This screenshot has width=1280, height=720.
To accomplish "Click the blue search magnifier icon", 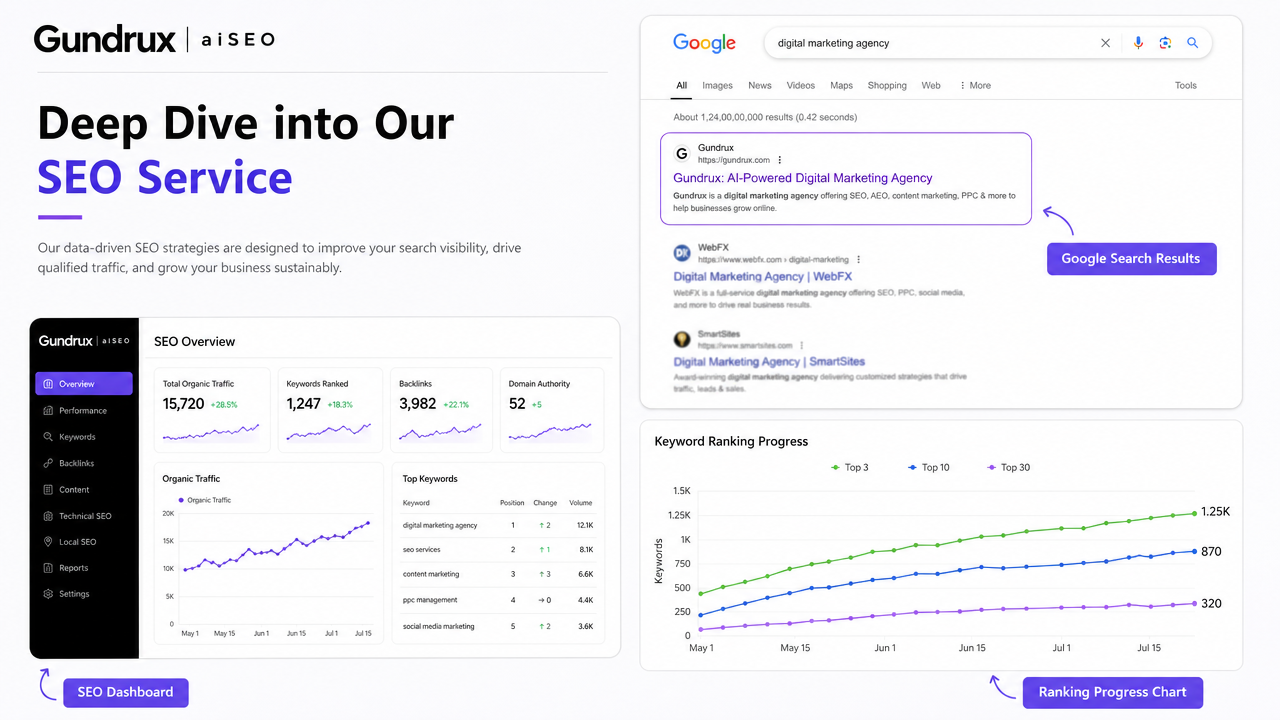I will click(x=1192, y=43).
